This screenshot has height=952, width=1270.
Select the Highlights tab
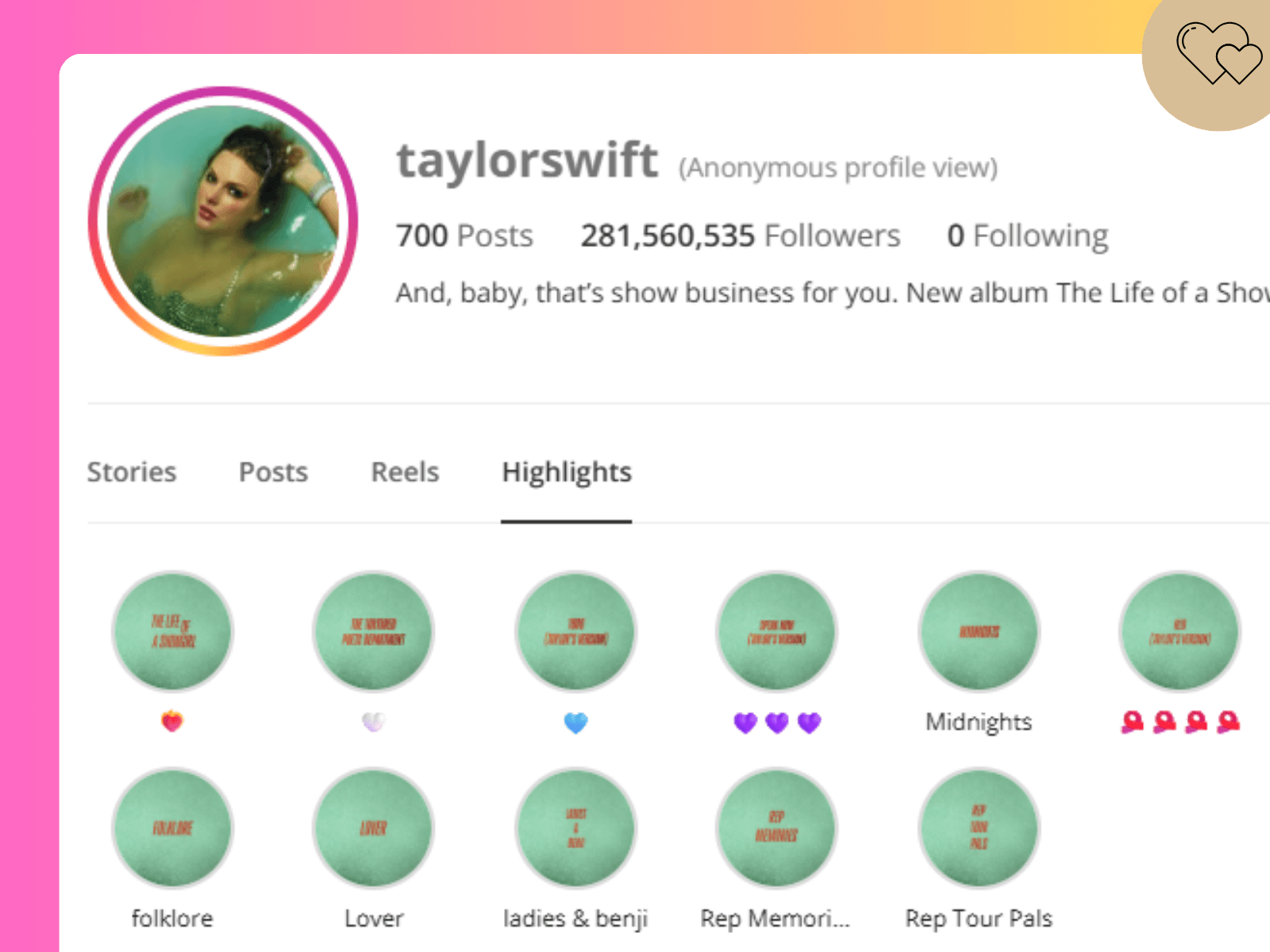point(565,472)
